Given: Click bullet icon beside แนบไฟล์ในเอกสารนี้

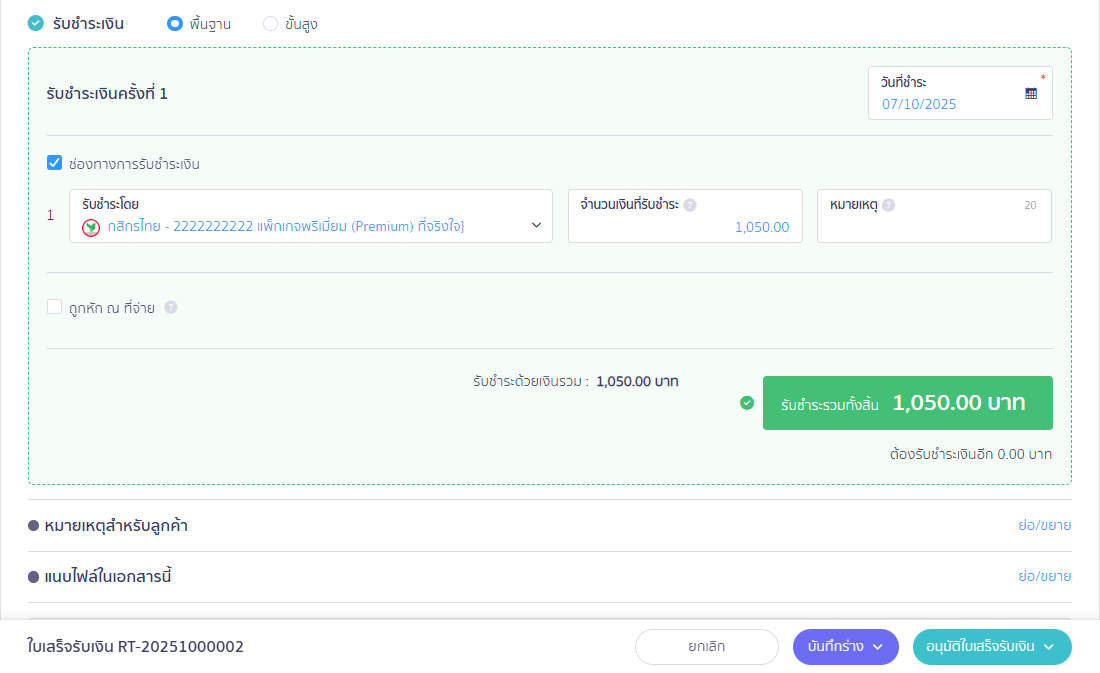Looking at the screenshot, I should pyautogui.click(x=34, y=577).
